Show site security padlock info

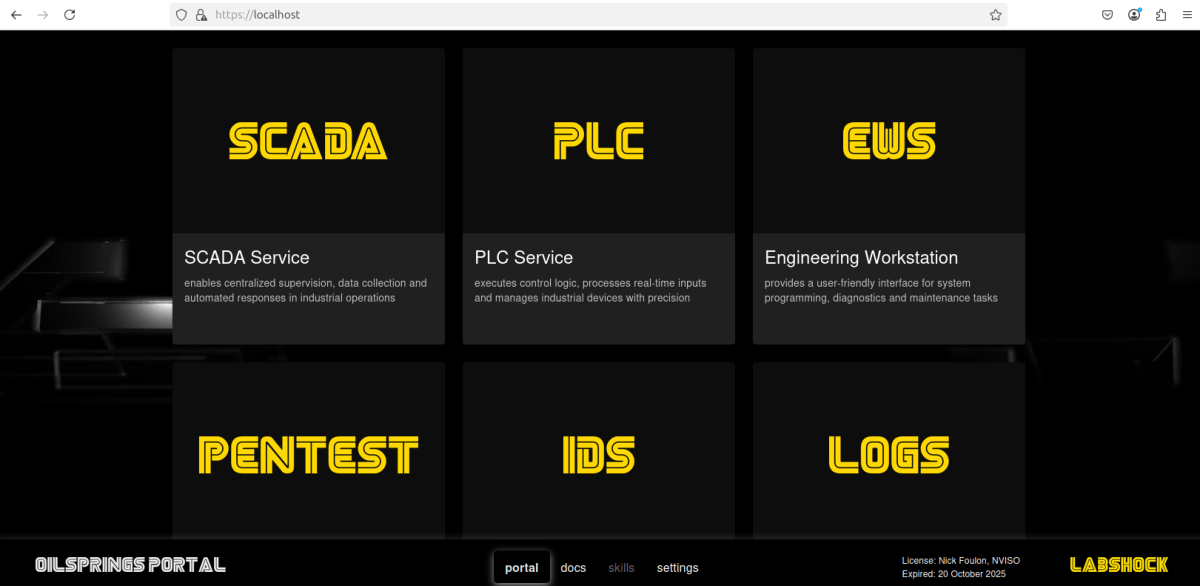point(201,15)
